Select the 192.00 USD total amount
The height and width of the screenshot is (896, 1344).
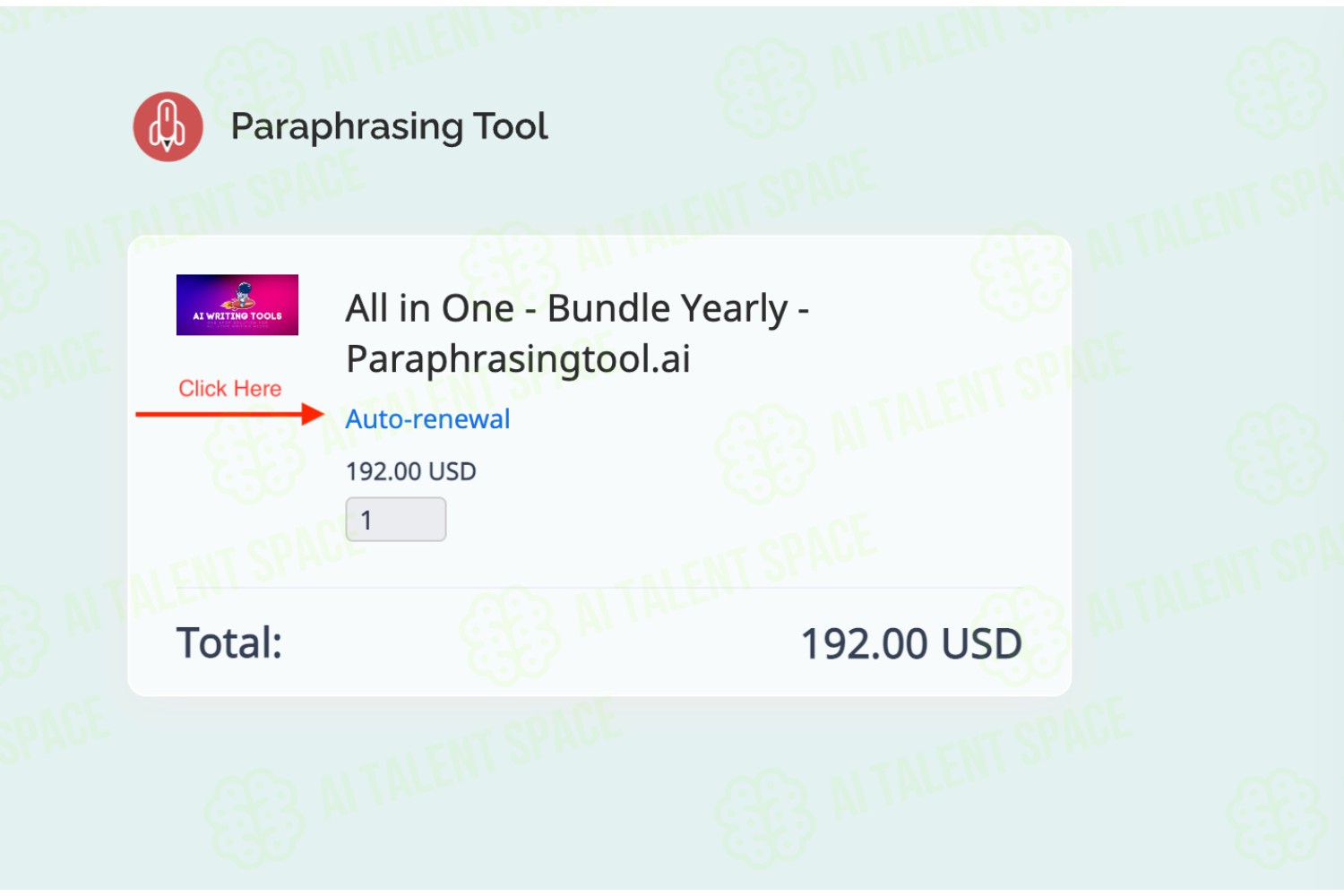coord(911,643)
